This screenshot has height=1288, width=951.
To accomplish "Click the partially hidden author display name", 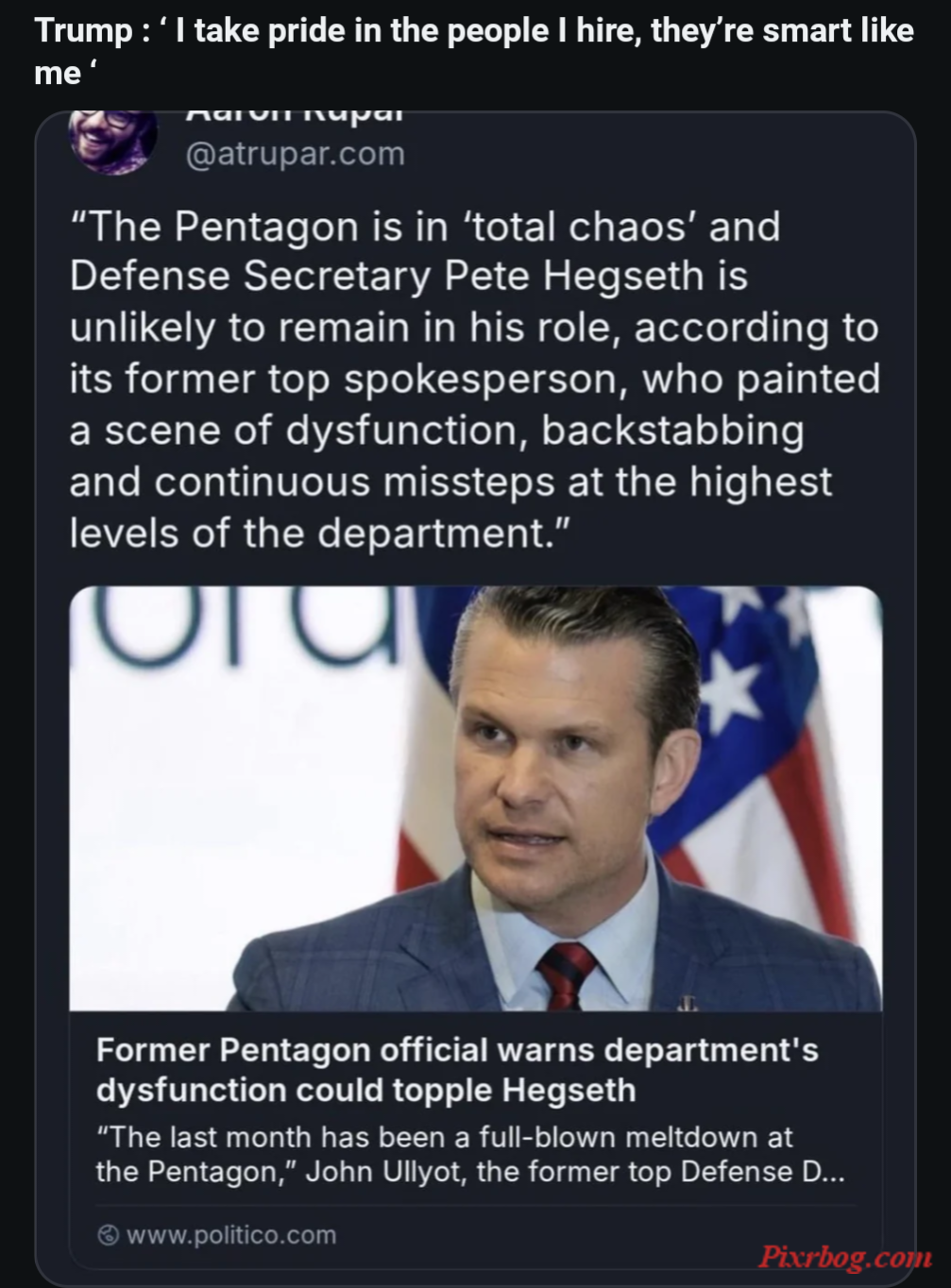I will tap(295, 117).
